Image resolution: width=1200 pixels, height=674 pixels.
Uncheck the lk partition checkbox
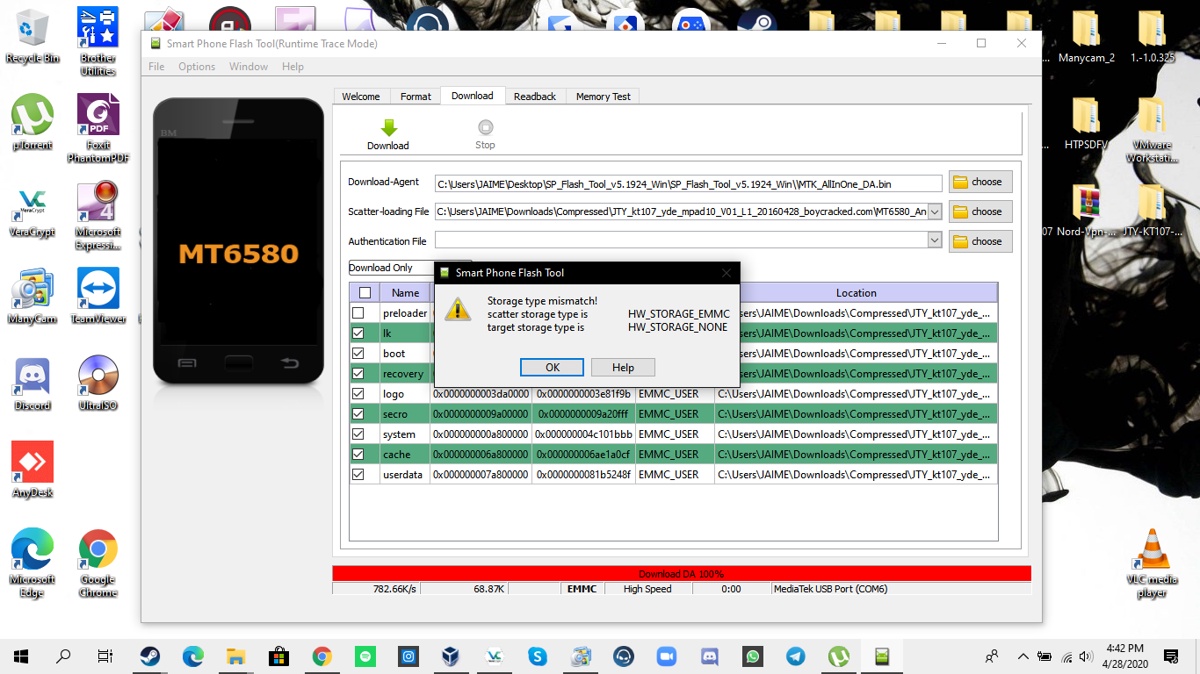pyautogui.click(x=358, y=333)
